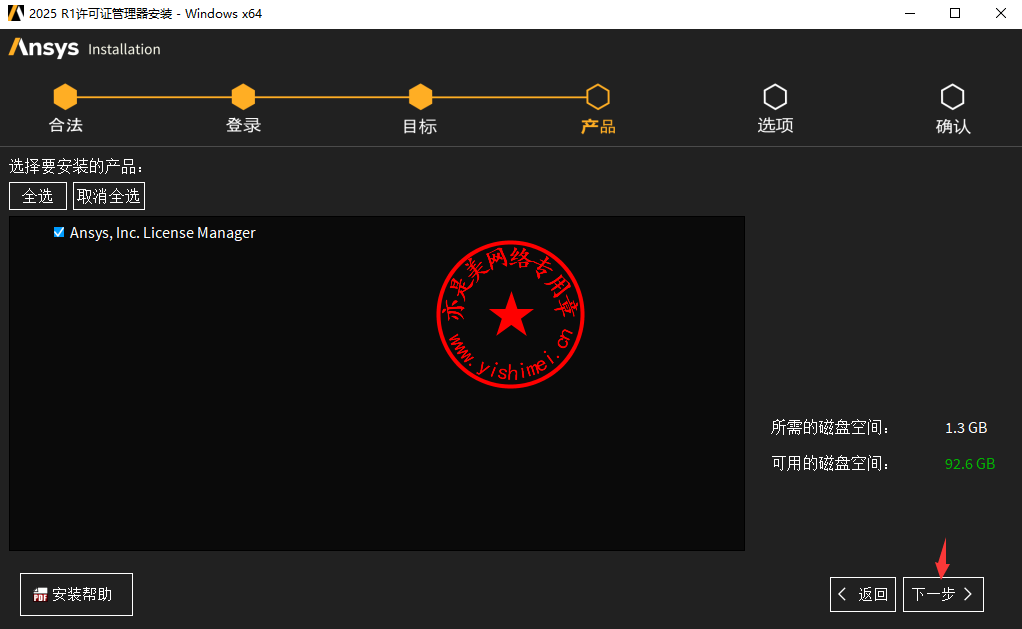This screenshot has width=1022, height=629.
Task: Click the Ansys logo in header
Action: click(44, 48)
